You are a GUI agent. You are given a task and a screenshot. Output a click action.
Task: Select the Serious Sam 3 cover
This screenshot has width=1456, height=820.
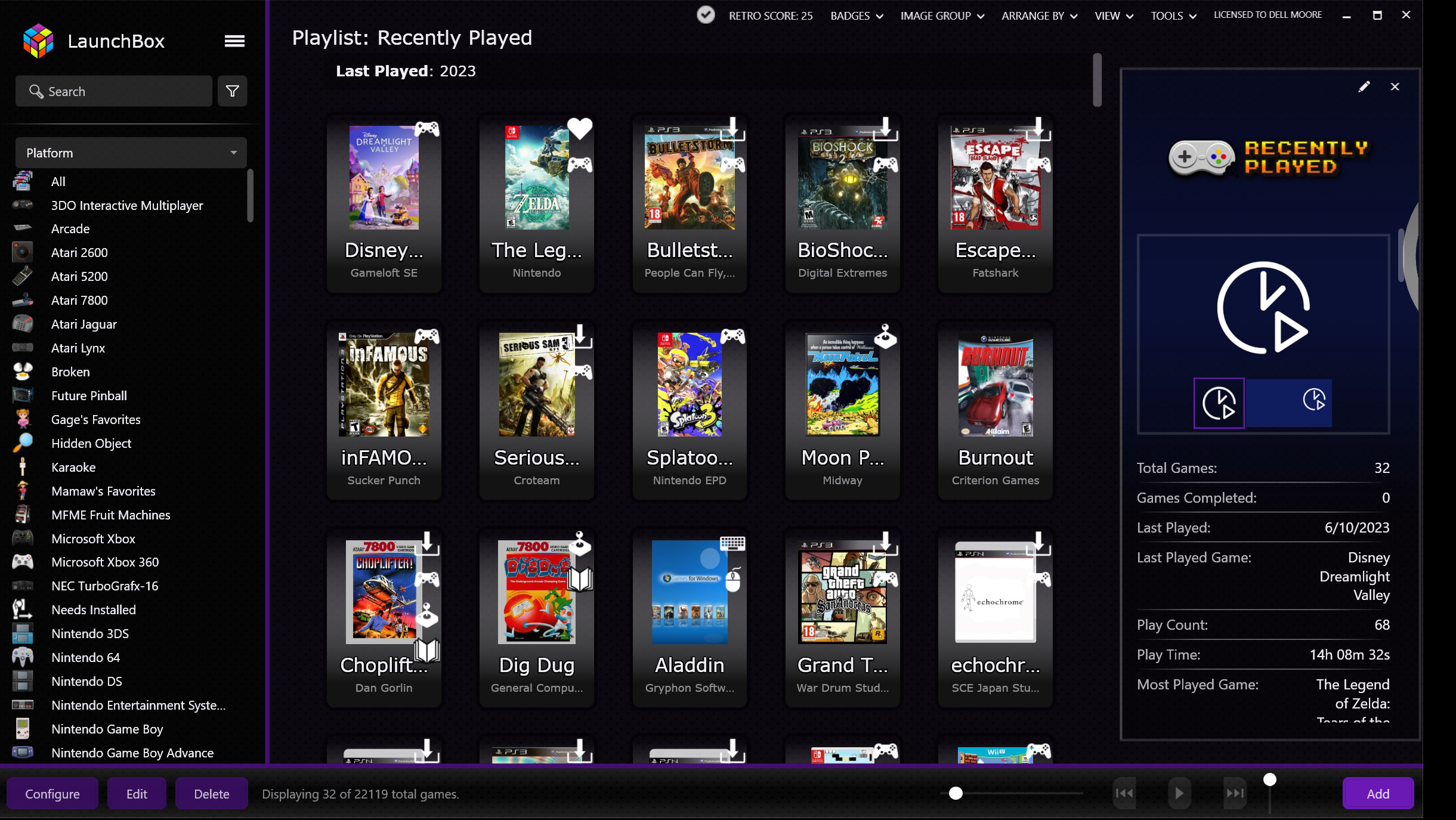click(x=536, y=385)
